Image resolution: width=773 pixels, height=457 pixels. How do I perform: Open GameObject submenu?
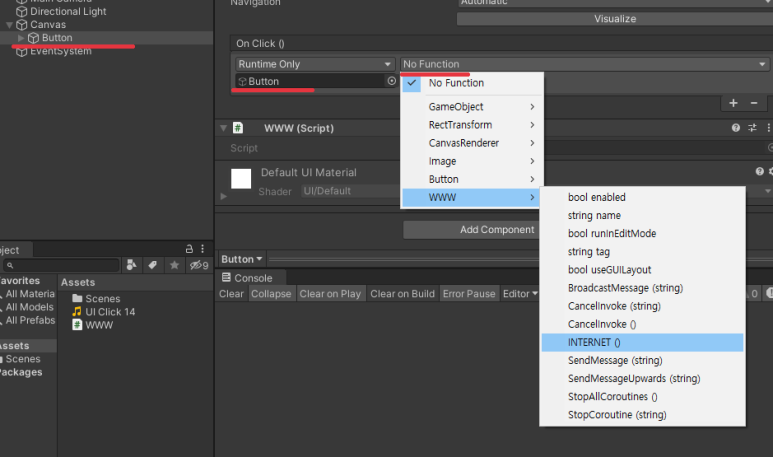(472, 106)
